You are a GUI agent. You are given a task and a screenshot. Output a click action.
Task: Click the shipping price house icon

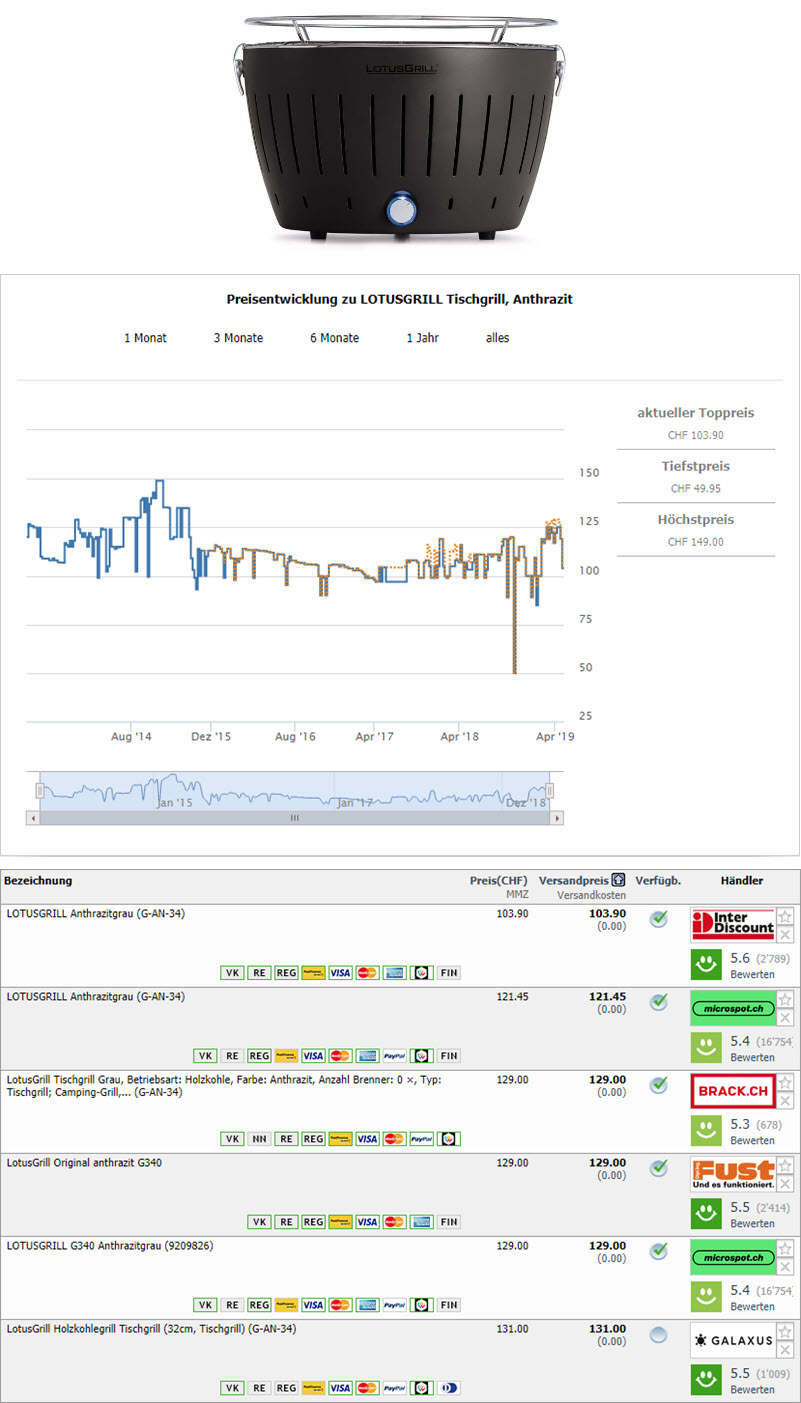coord(619,881)
